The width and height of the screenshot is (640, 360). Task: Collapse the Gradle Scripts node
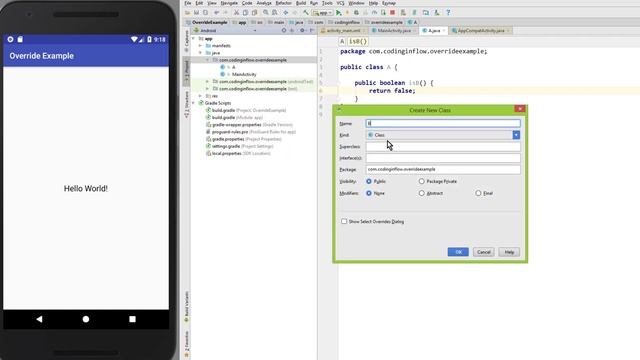pos(193,103)
